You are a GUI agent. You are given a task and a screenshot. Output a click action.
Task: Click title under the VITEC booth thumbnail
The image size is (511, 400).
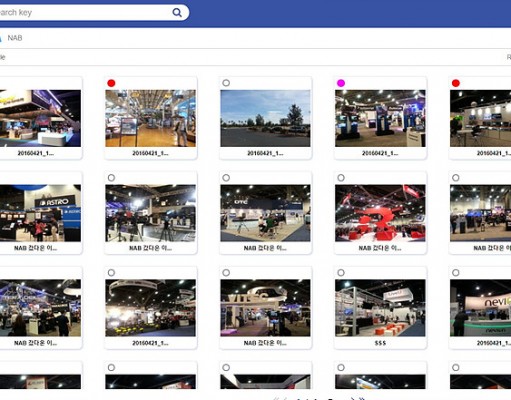265,343
